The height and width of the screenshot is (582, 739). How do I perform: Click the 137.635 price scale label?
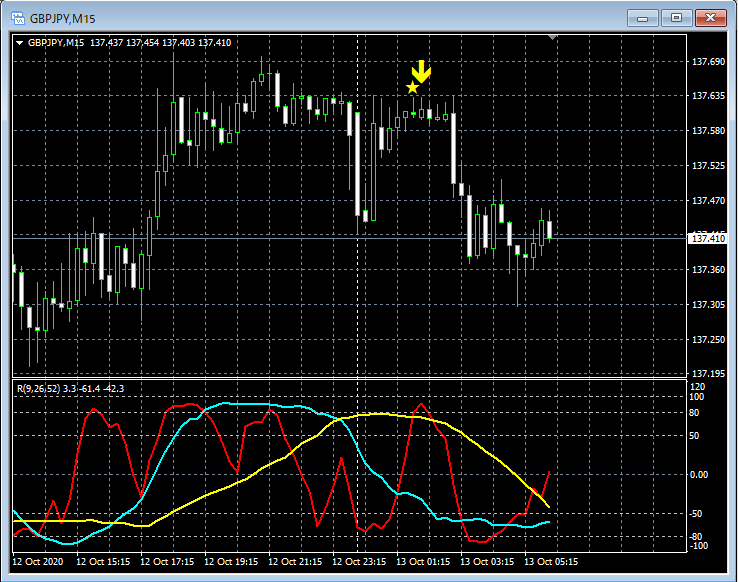[x=708, y=96]
